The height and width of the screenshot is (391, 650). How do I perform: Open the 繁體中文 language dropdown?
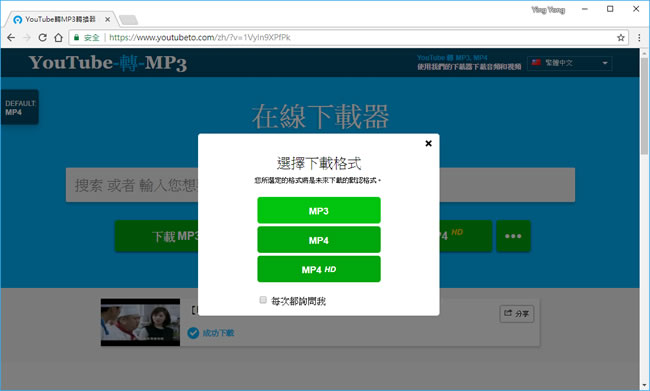[570, 63]
